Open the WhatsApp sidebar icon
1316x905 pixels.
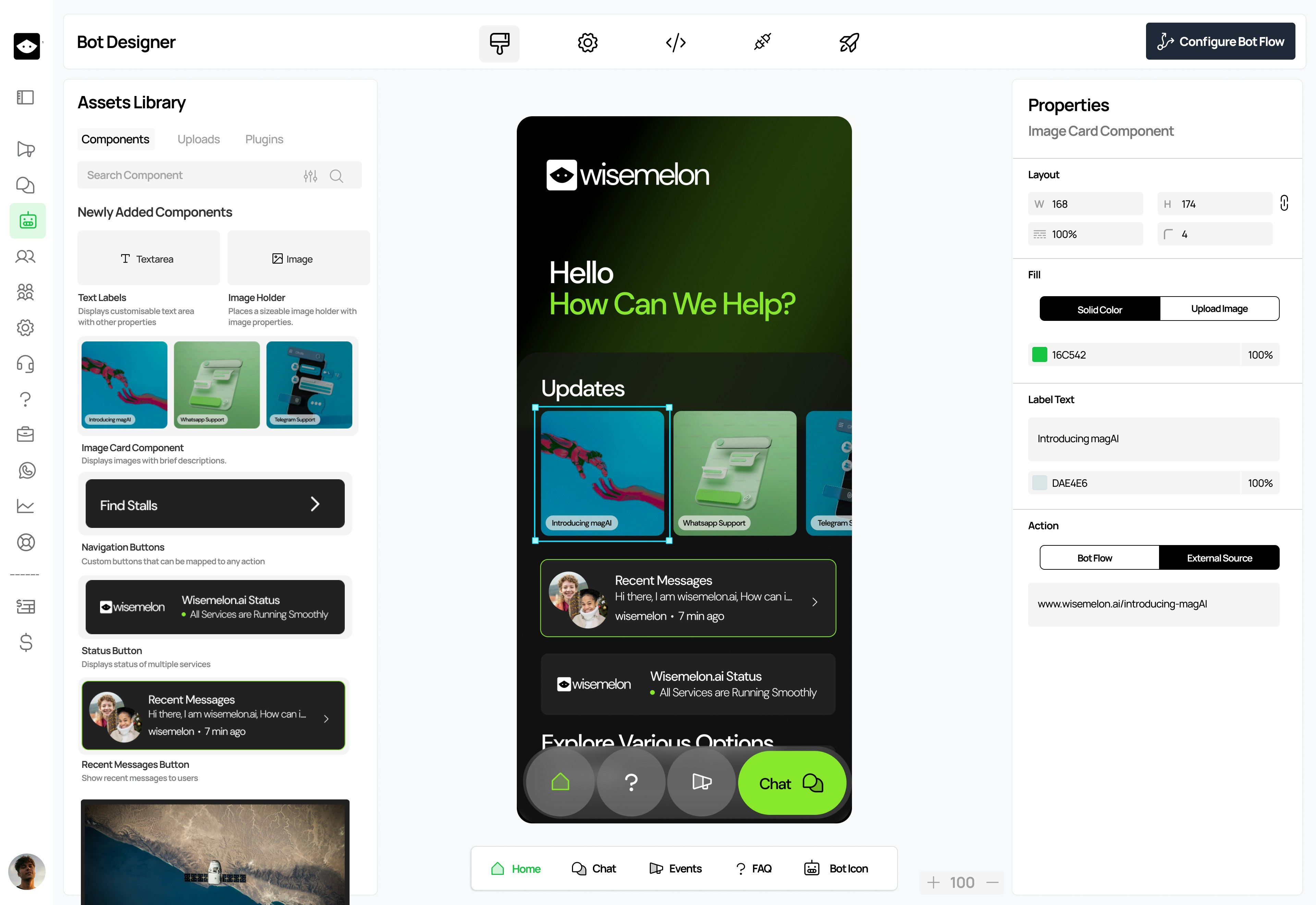[x=27, y=471]
